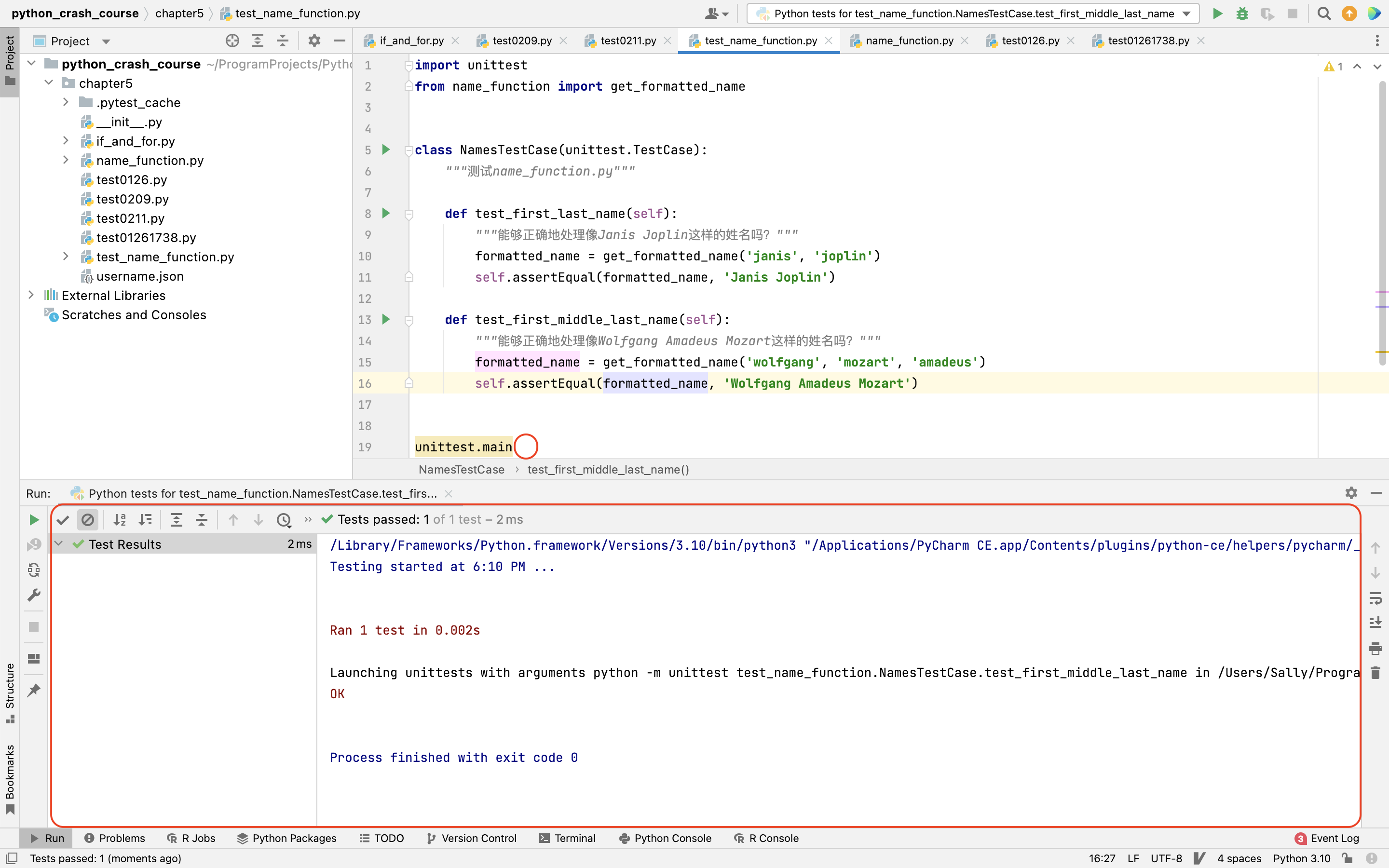The height and width of the screenshot is (868, 1389).
Task: Switch to test0209.py editor tab
Action: (522, 41)
